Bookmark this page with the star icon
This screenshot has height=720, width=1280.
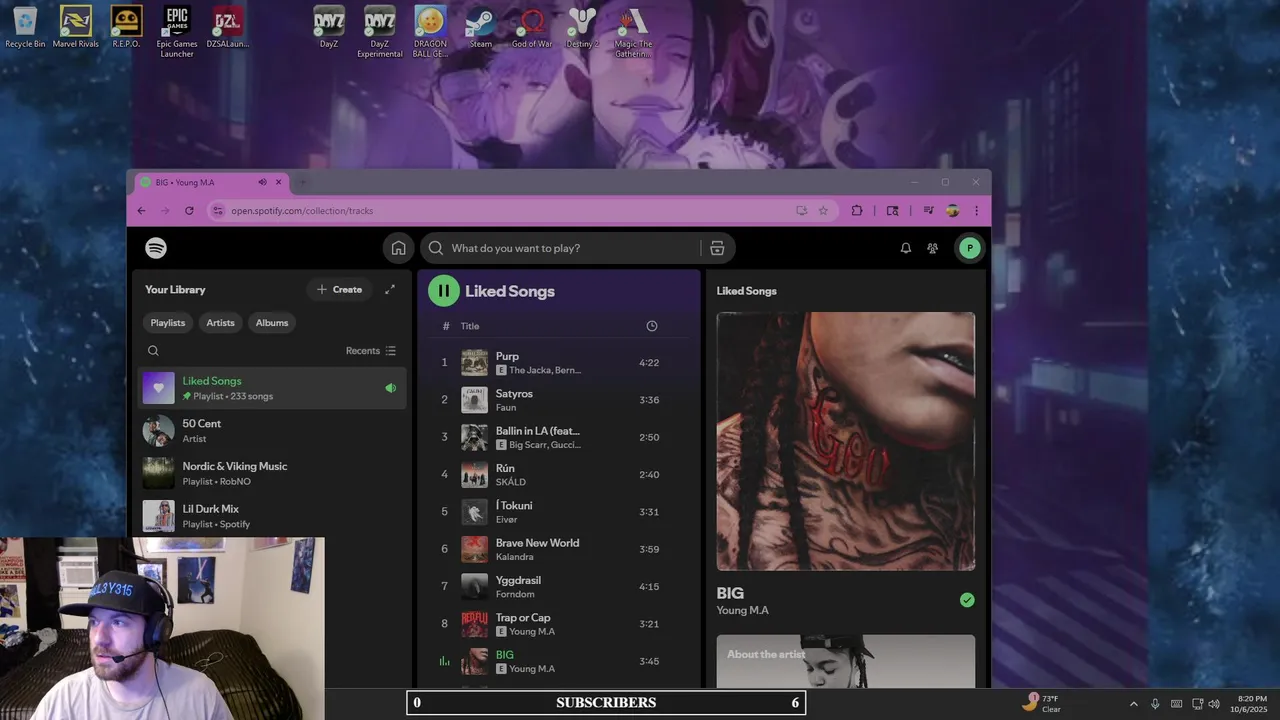click(x=823, y=210)
